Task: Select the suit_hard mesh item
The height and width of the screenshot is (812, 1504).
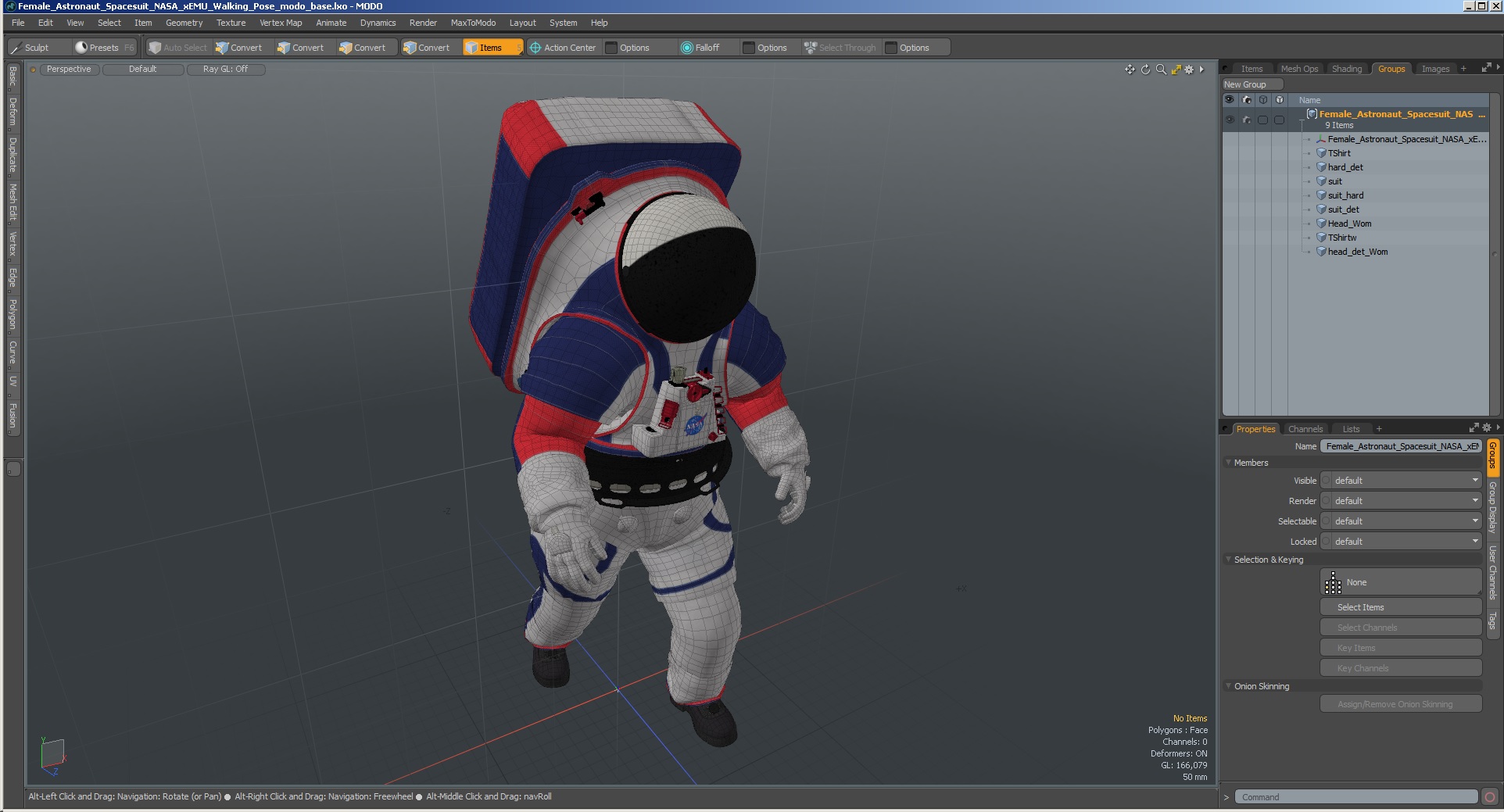Action: pos(1345,195)
